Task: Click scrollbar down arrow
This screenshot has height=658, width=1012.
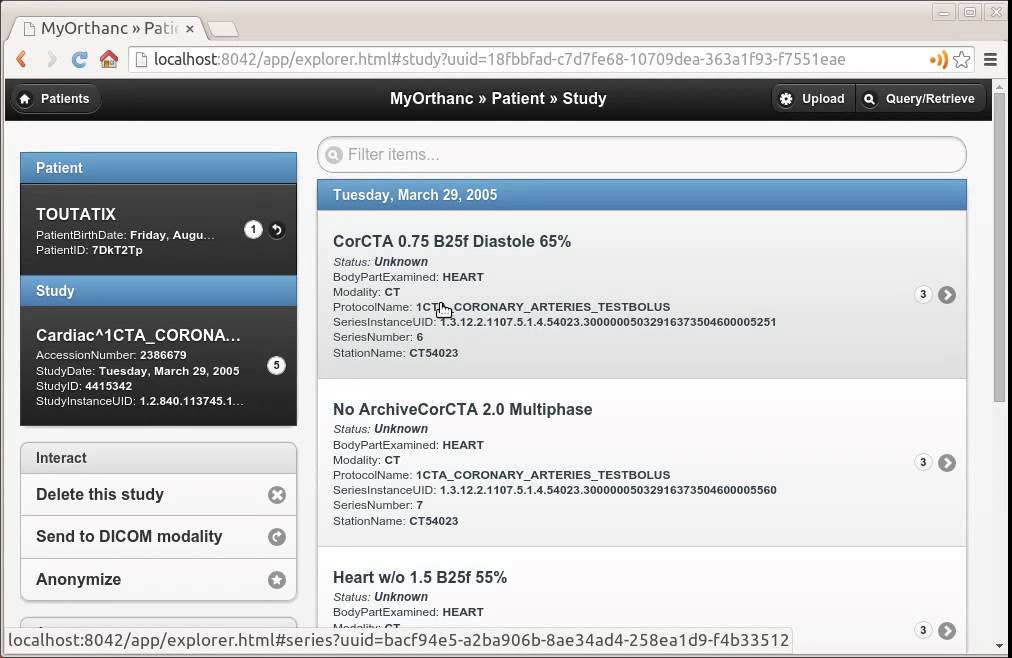Action: [999, 646]
